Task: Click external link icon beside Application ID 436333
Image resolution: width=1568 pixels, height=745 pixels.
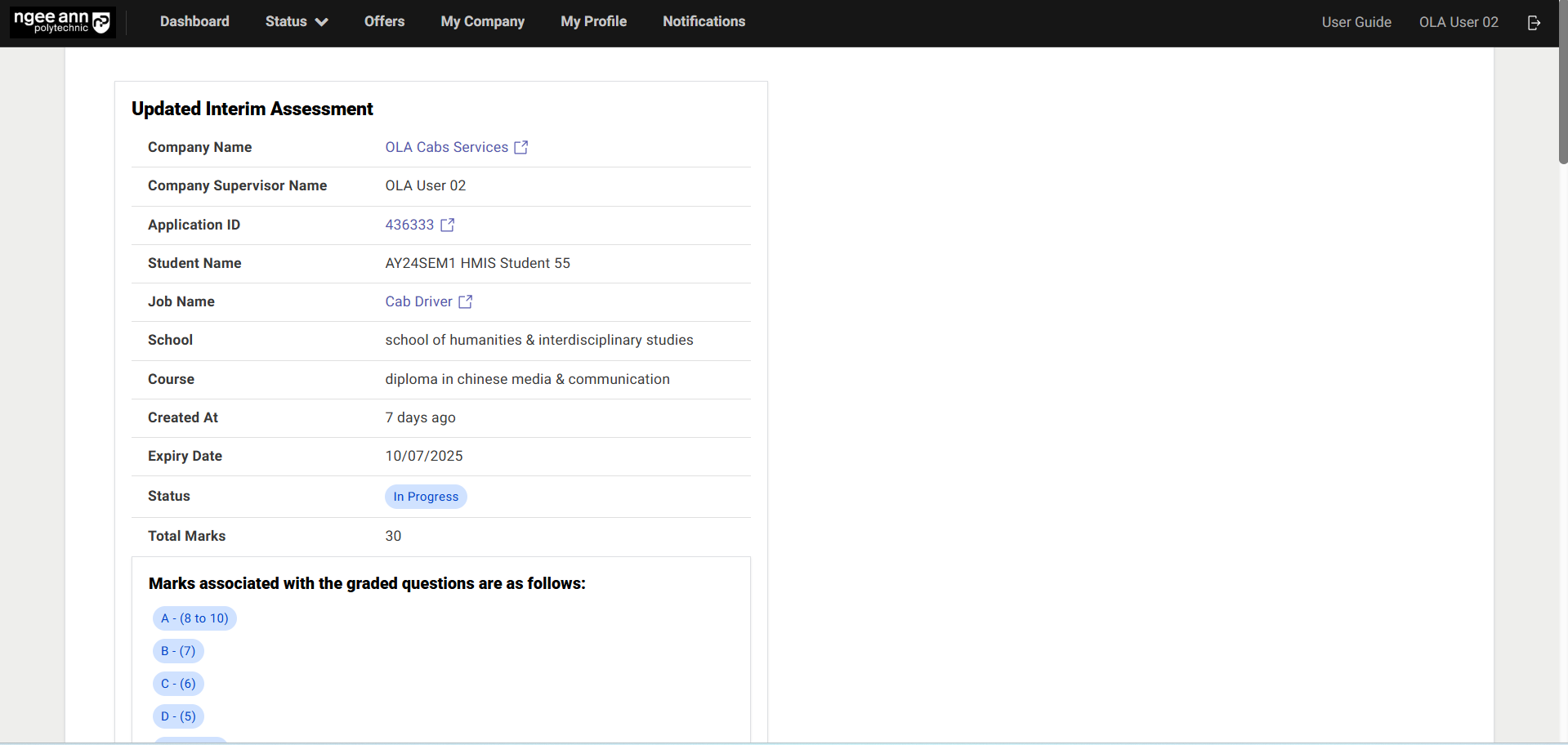Action: point(446,225)
